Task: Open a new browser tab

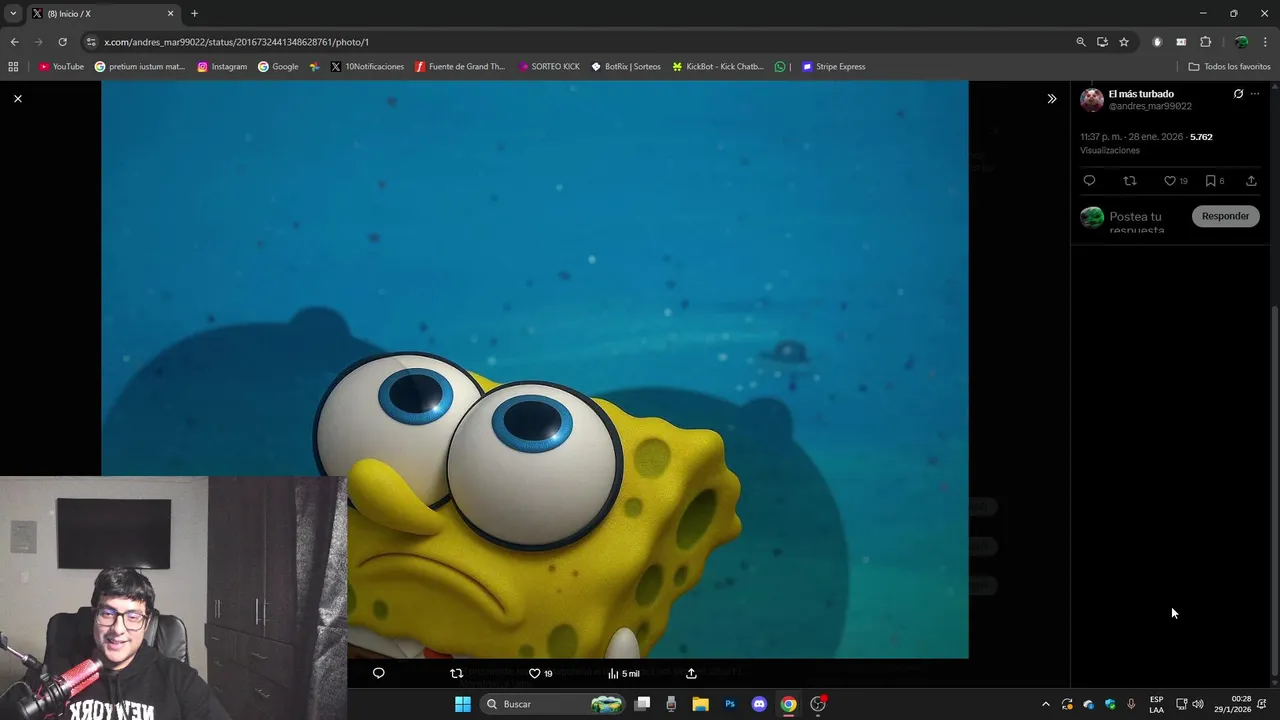Action: 194,14
